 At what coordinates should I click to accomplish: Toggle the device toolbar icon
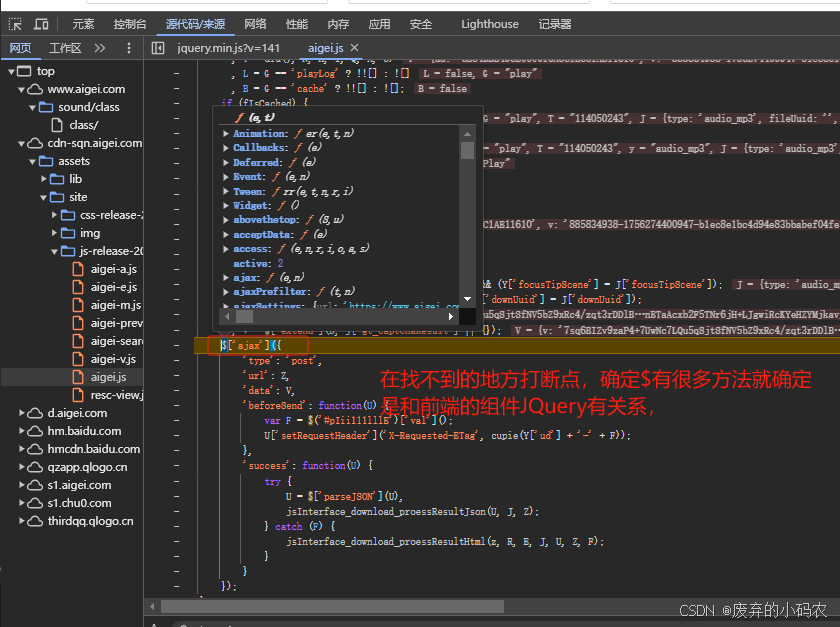pyautogui.click(x=41, y=24)
